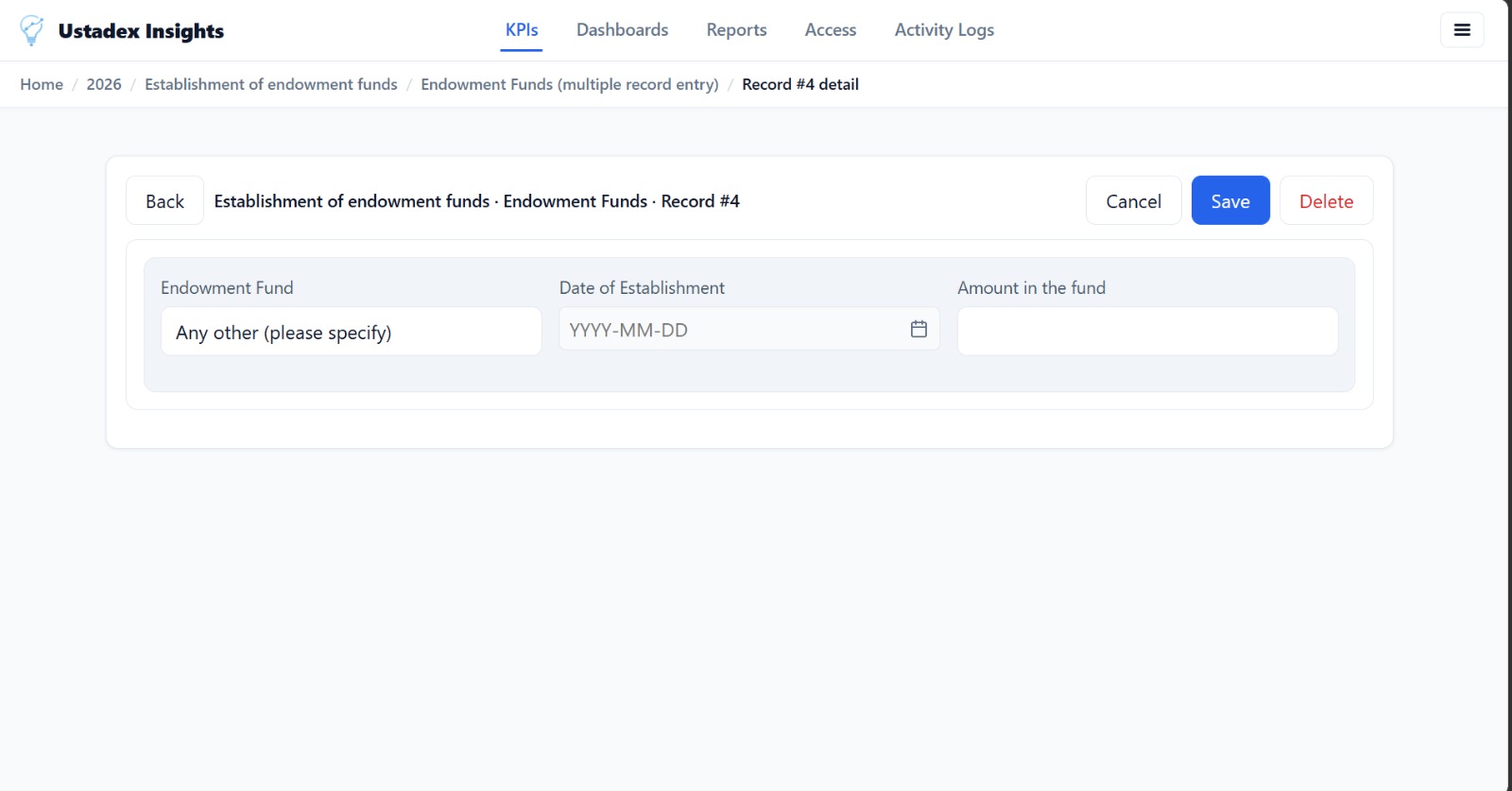Select the Access tab

[831, 30]
